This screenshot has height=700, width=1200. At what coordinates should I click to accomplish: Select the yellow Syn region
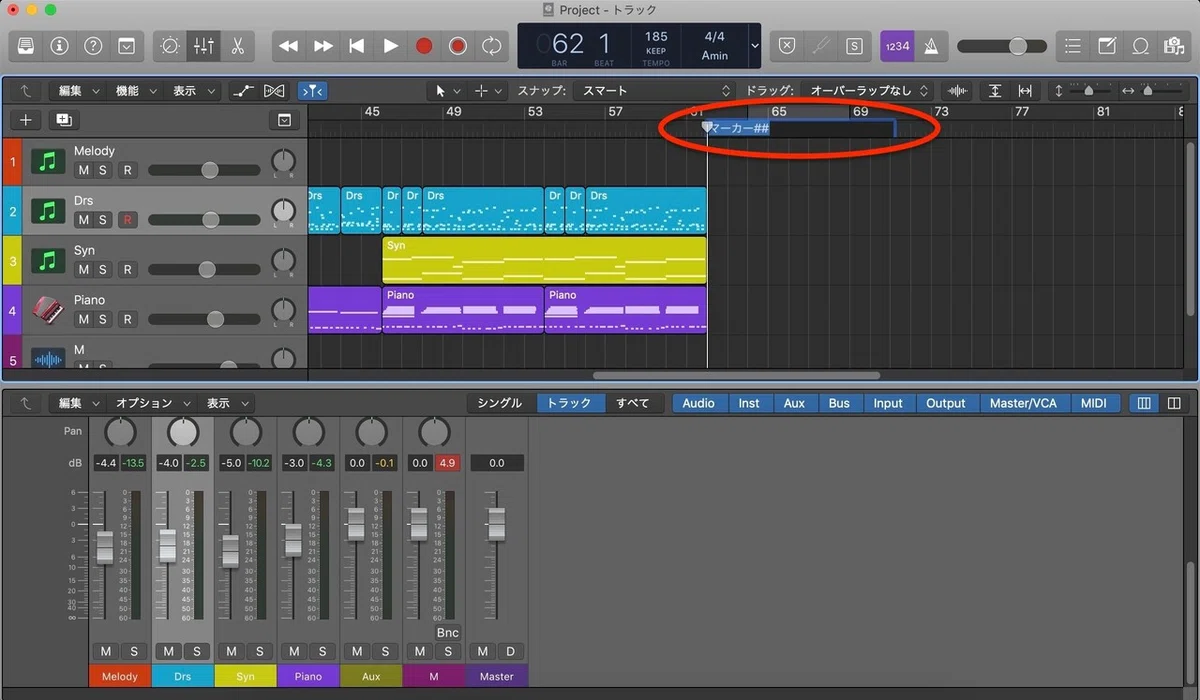pos(544,260)
